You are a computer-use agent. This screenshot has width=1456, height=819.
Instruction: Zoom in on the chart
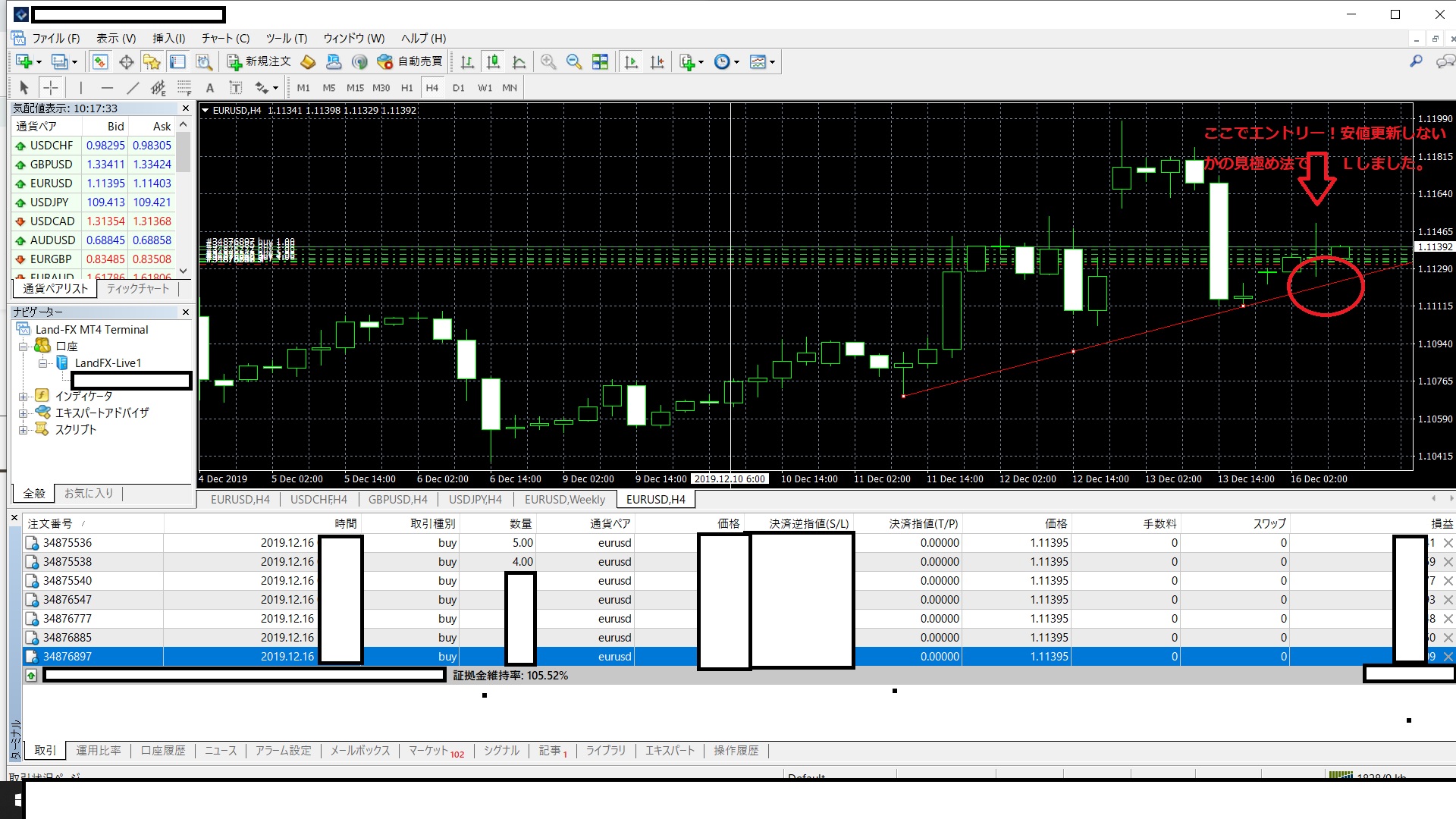click(548, 61)
